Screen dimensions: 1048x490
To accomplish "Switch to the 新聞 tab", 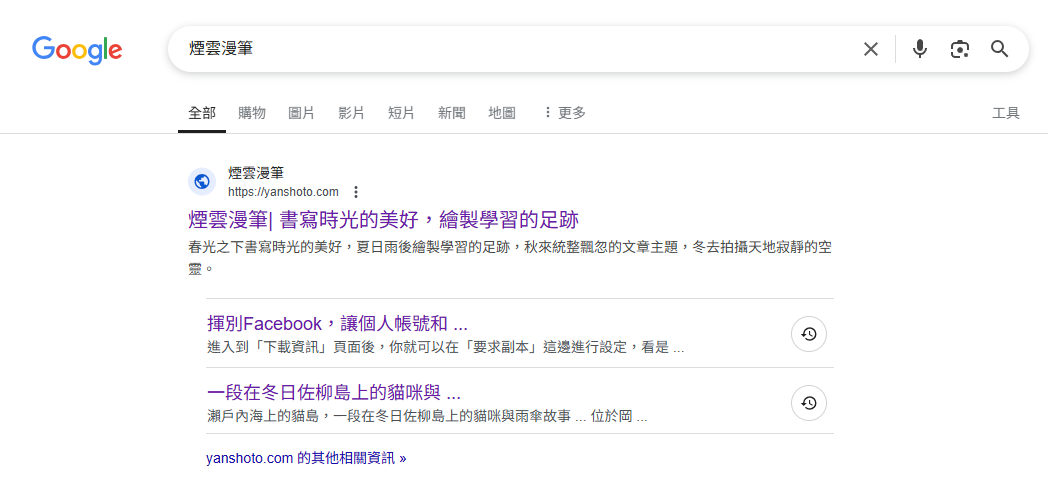I will click(x=452, y=113).
